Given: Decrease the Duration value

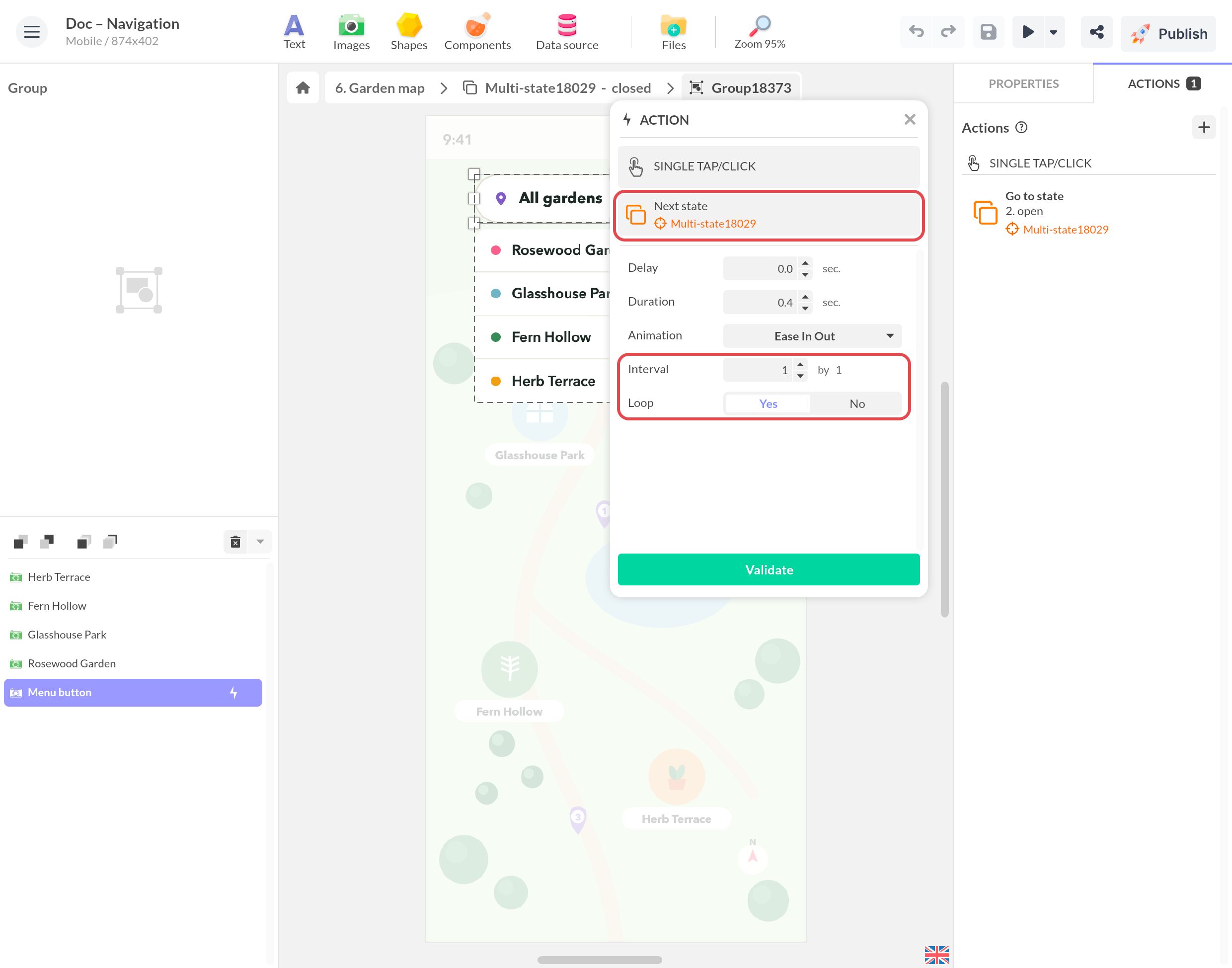Looking at the screenshot, I should click(805, 308).
